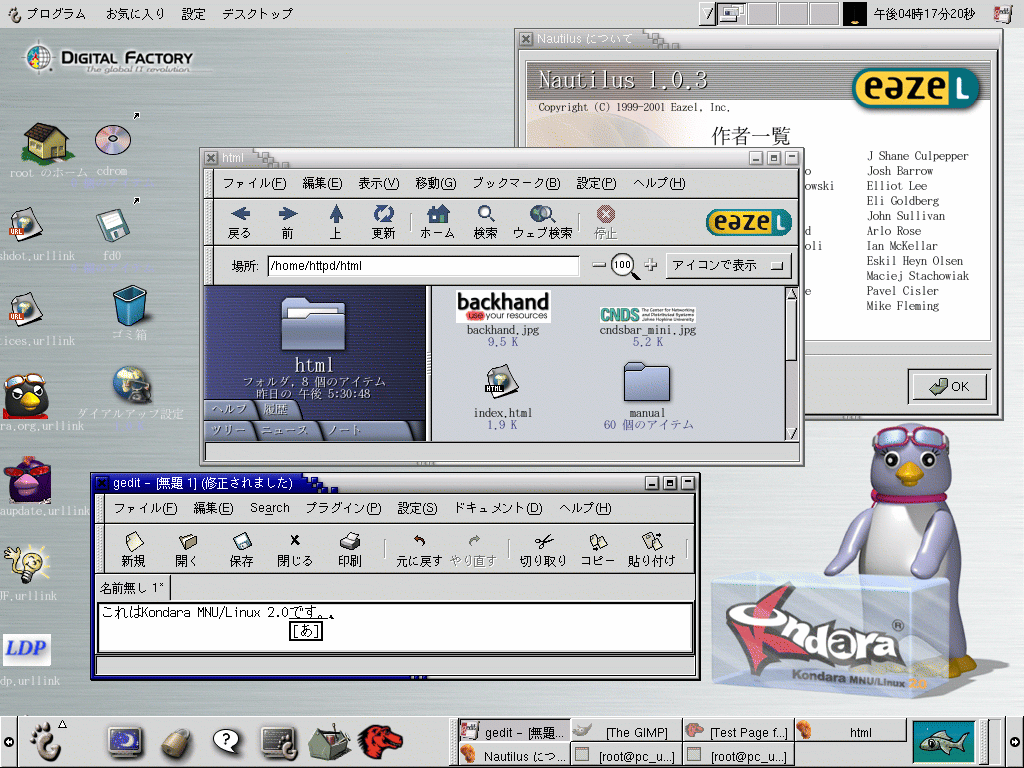Switch to the ツリー sidebar tab
1024x768 pixels.
coord(229,430)
